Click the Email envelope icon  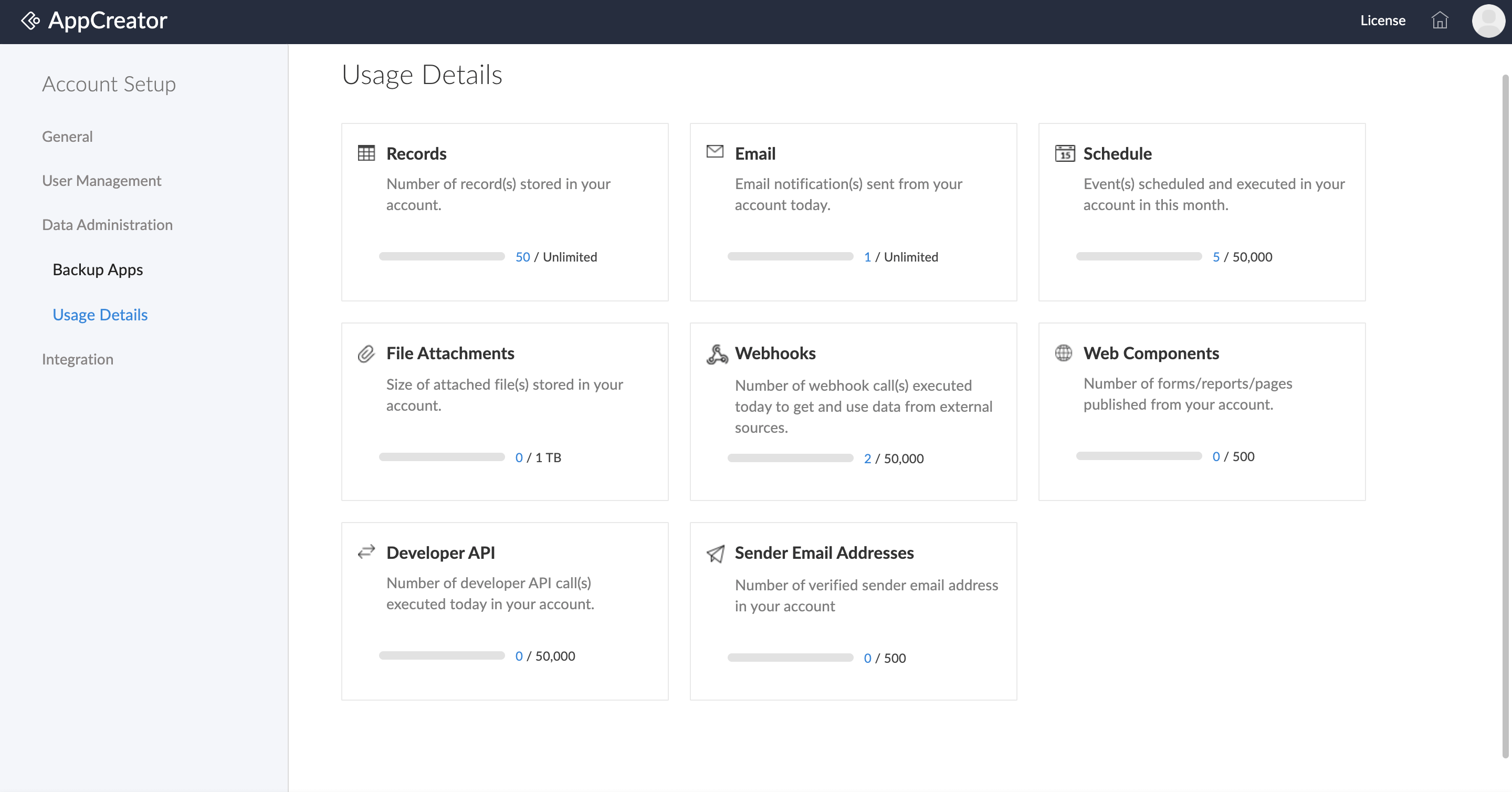coord(715,151)
